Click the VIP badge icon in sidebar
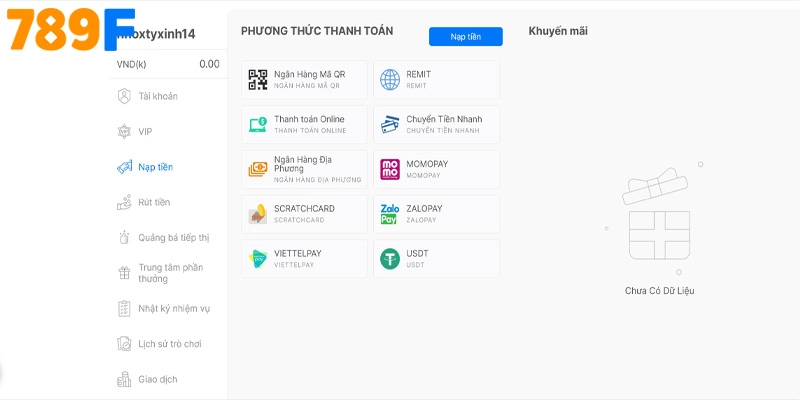Viewport: 800px width, 400px height. [124, 132]
